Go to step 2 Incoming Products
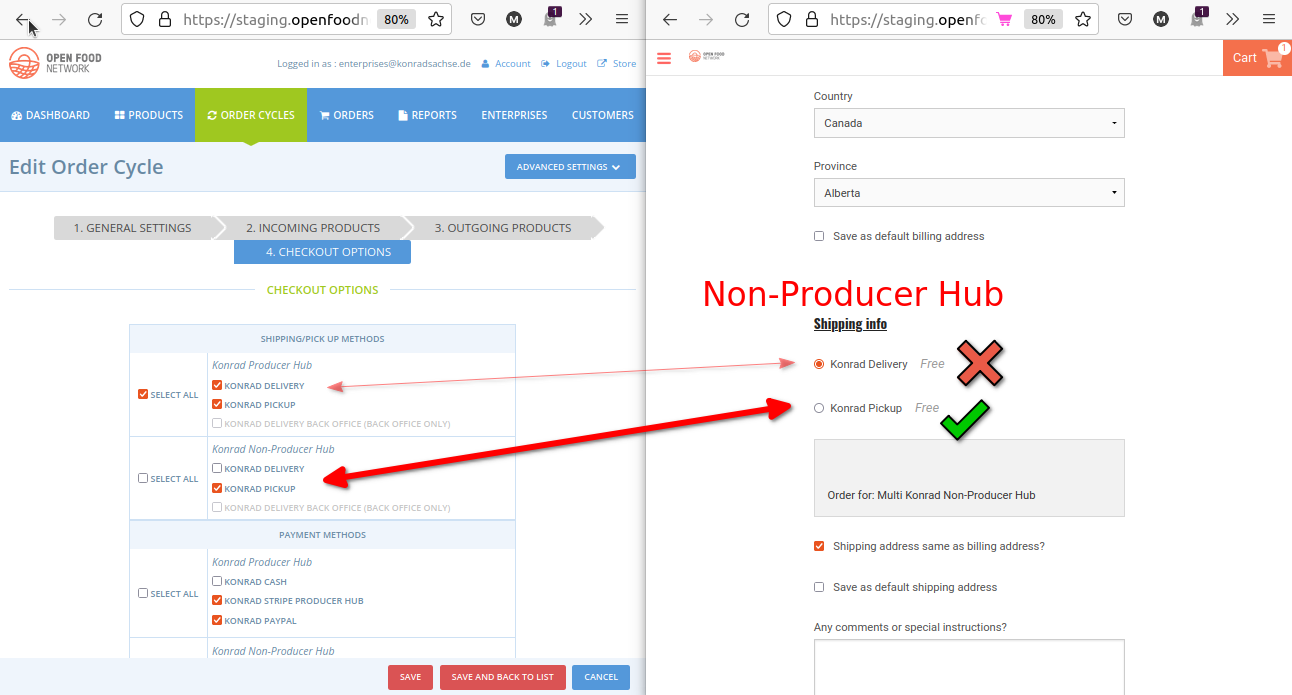The width and height of the screenshot is (1292, 695). [x=313, y=228]
